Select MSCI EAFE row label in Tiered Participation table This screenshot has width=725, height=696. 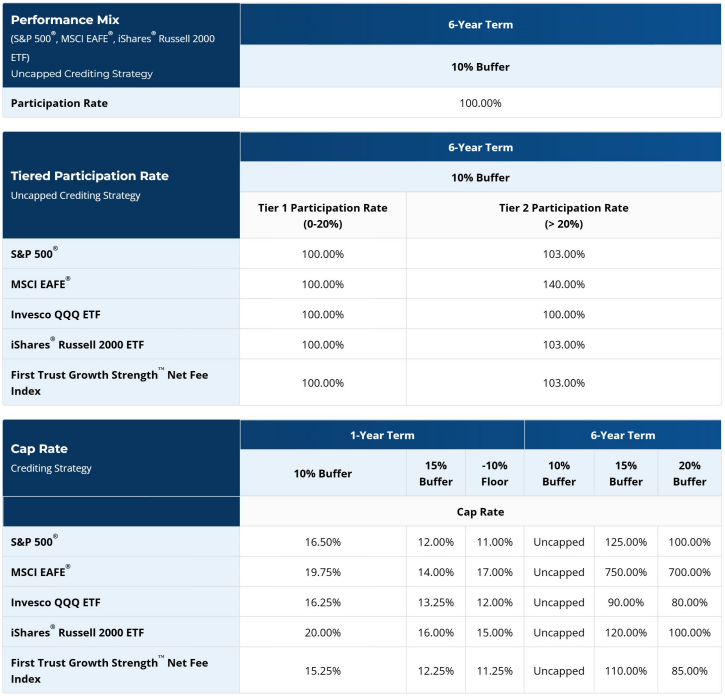(x=40, y=283)
